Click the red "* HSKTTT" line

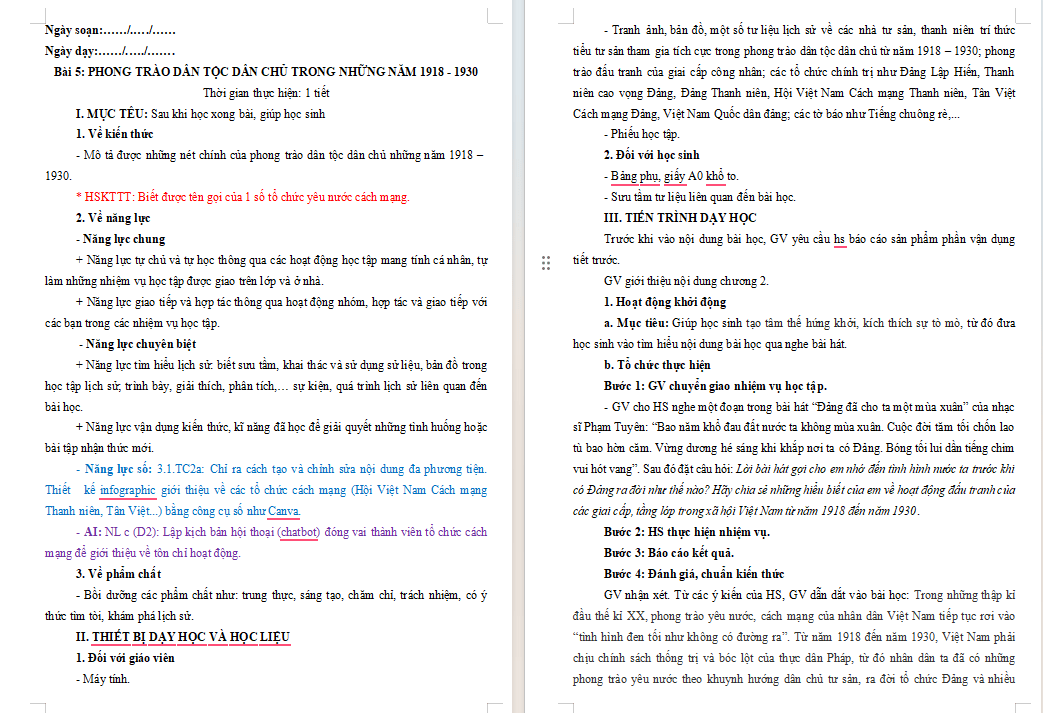[x=243, y=197]
